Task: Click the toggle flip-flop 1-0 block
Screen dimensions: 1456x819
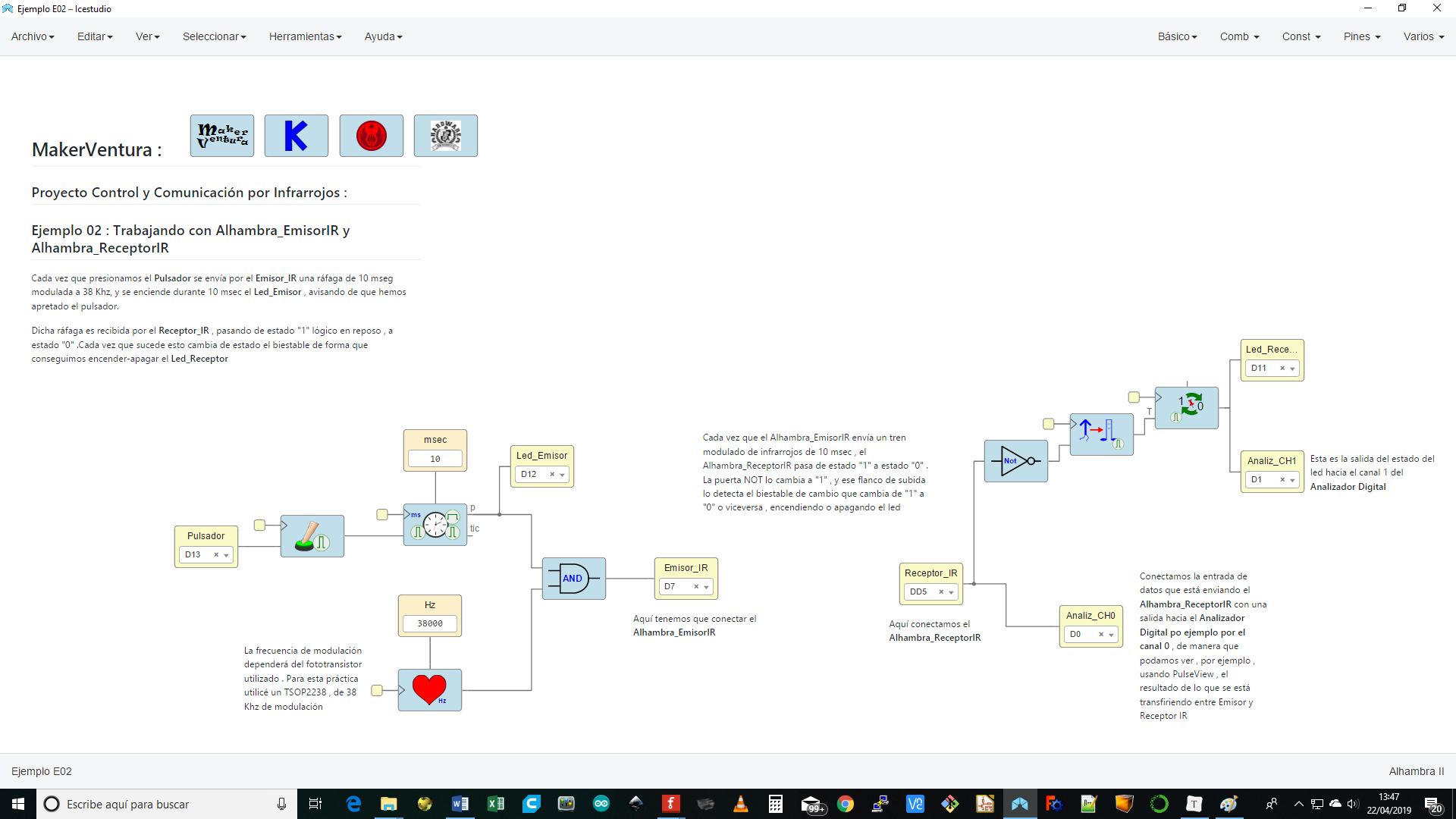Action: point(1187,408)
